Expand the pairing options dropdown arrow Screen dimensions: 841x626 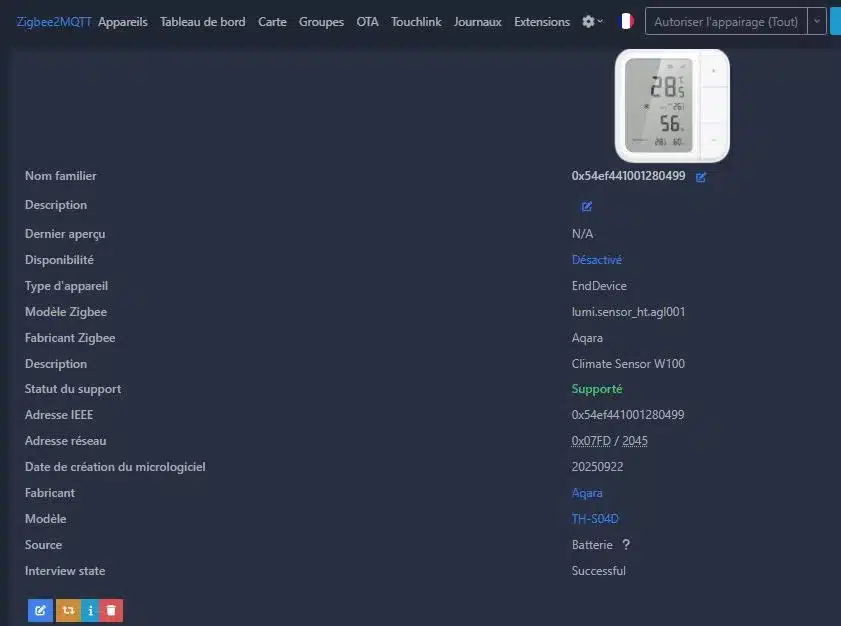tap(817, 21)
